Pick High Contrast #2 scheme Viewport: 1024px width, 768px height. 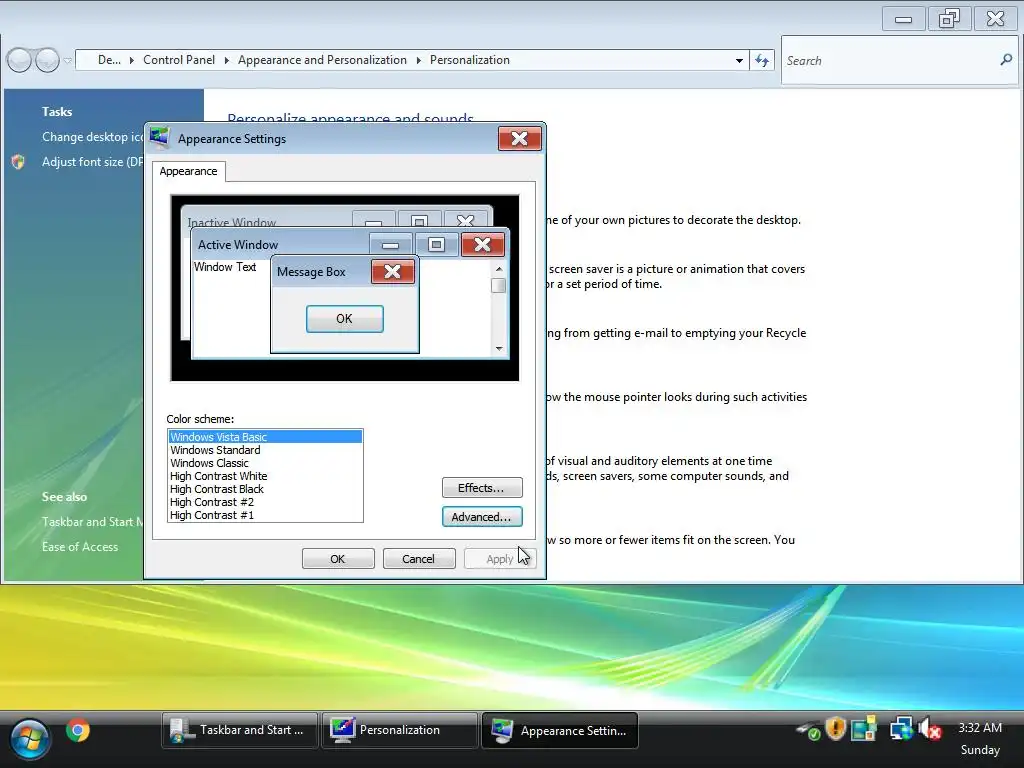coord(265,502)
